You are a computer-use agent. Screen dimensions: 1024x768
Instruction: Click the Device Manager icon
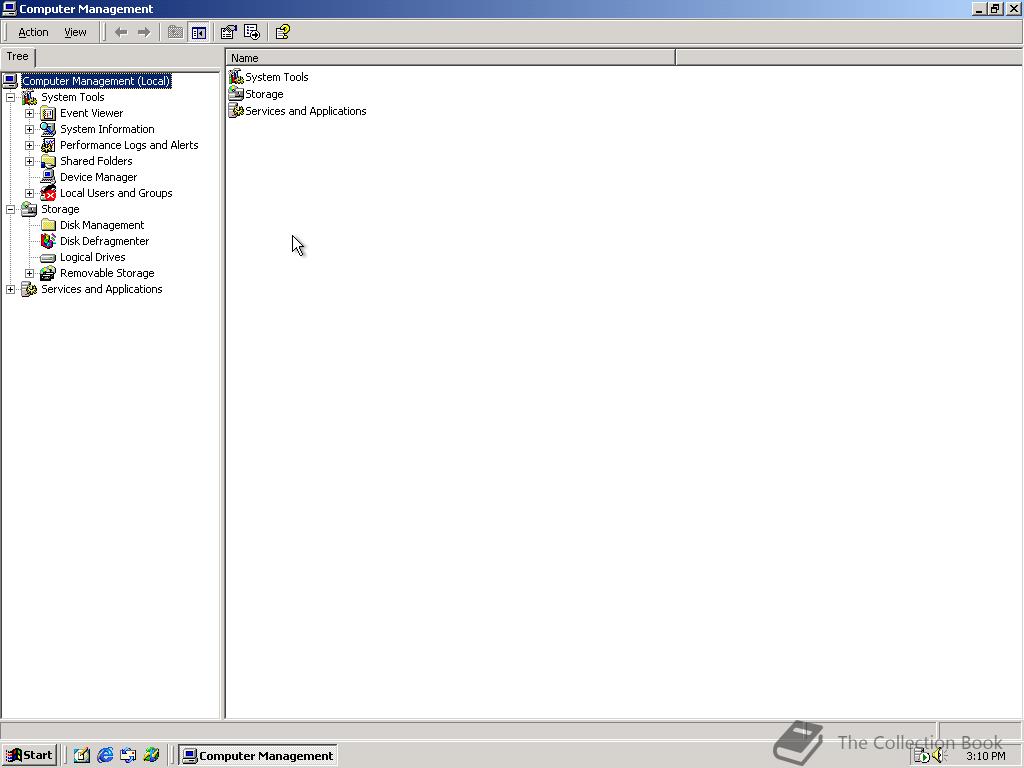48,177
